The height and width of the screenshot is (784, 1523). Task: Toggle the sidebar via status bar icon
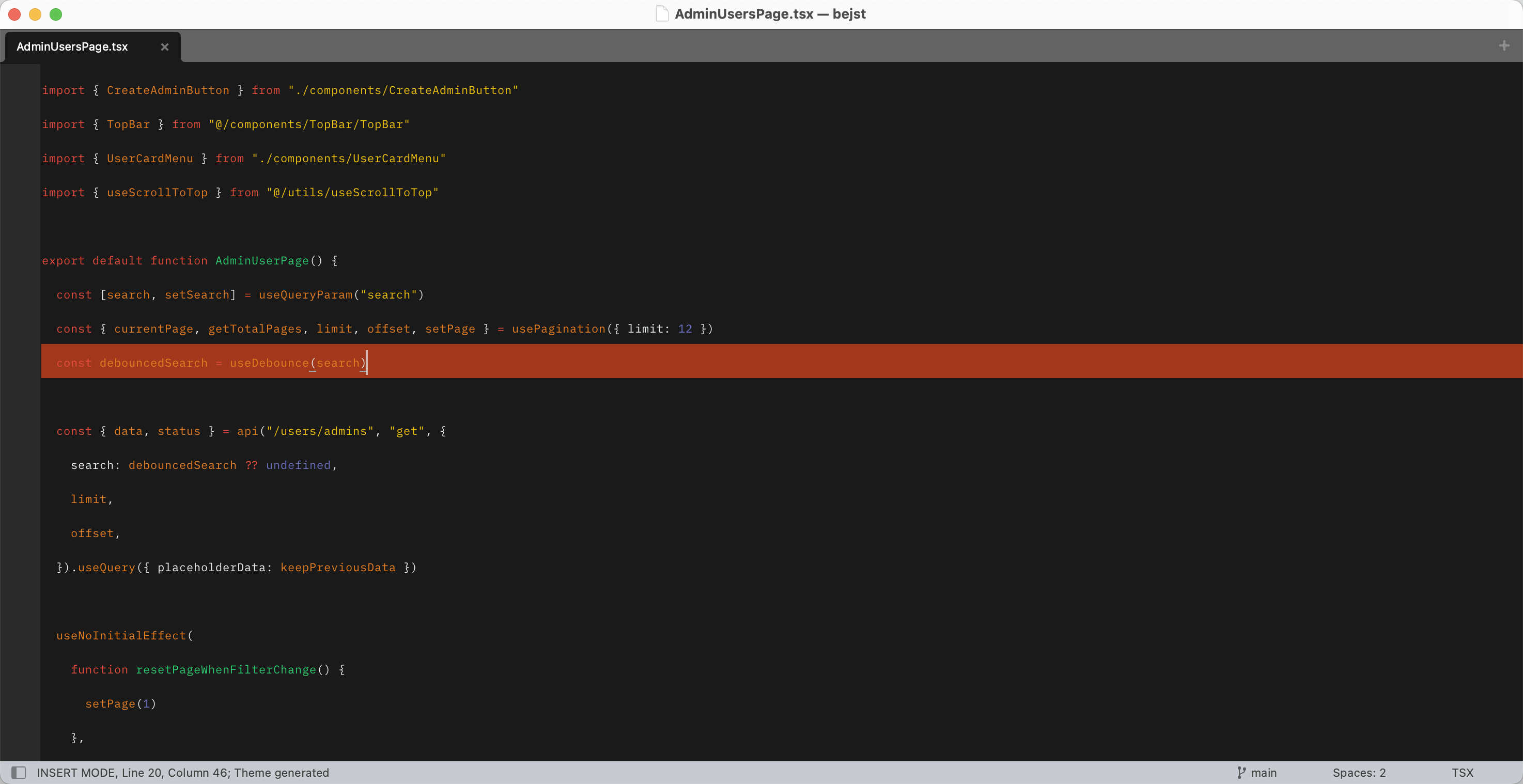pos(18,772)
